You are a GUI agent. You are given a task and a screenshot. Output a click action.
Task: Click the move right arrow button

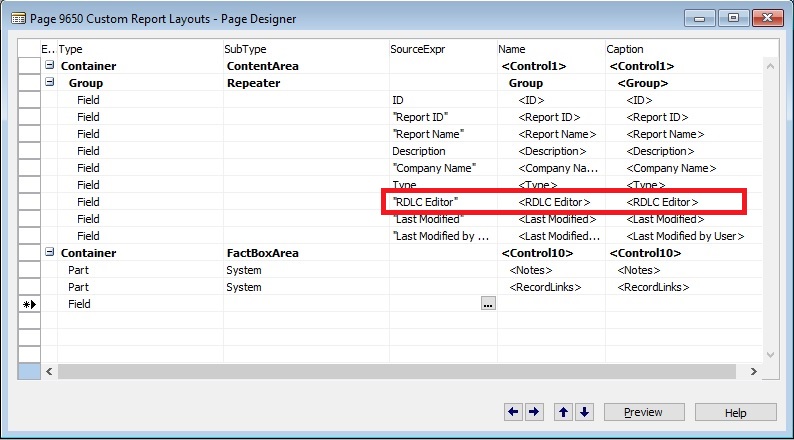(534, 412)
